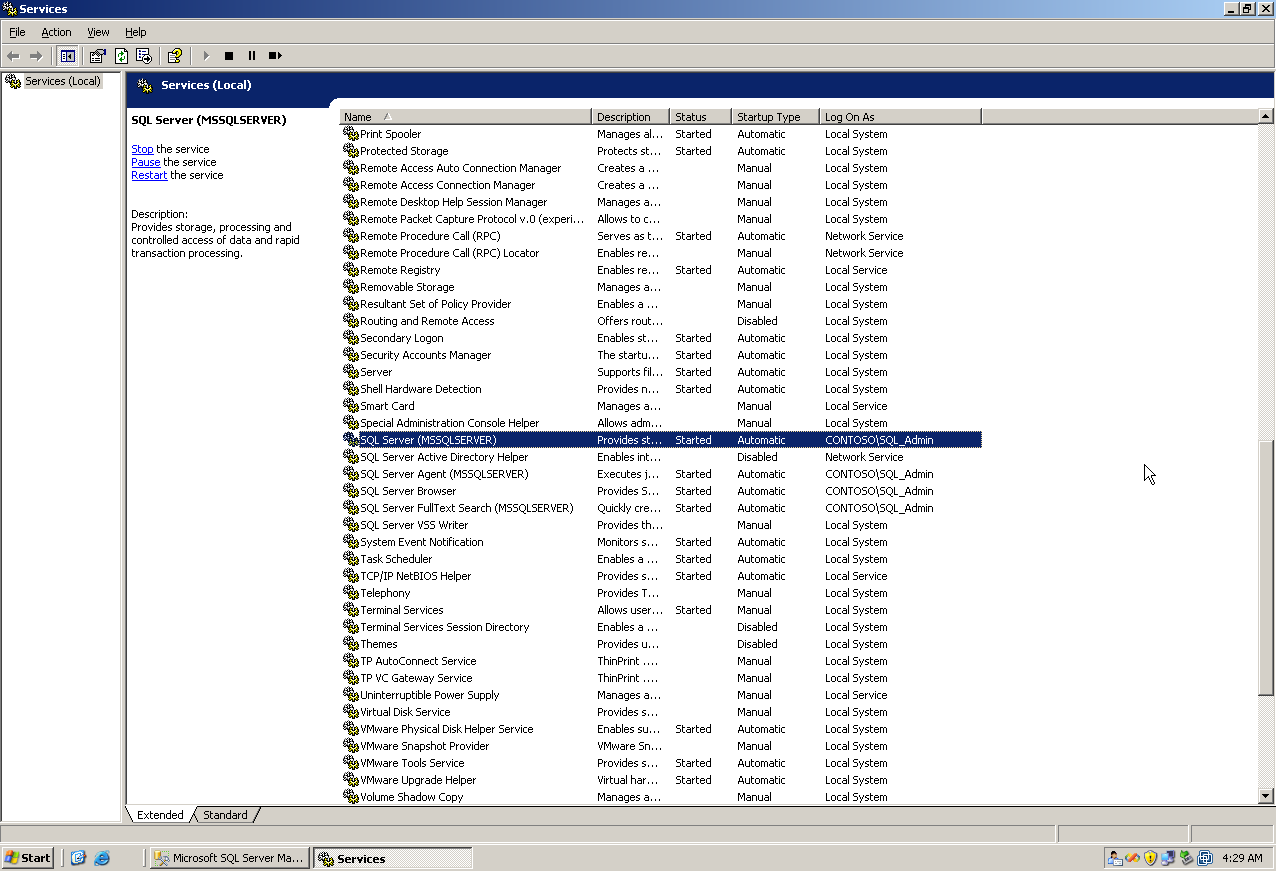Click gear icon beside Telephony service
Viewport: 1276px width, 871px height.
350,593
